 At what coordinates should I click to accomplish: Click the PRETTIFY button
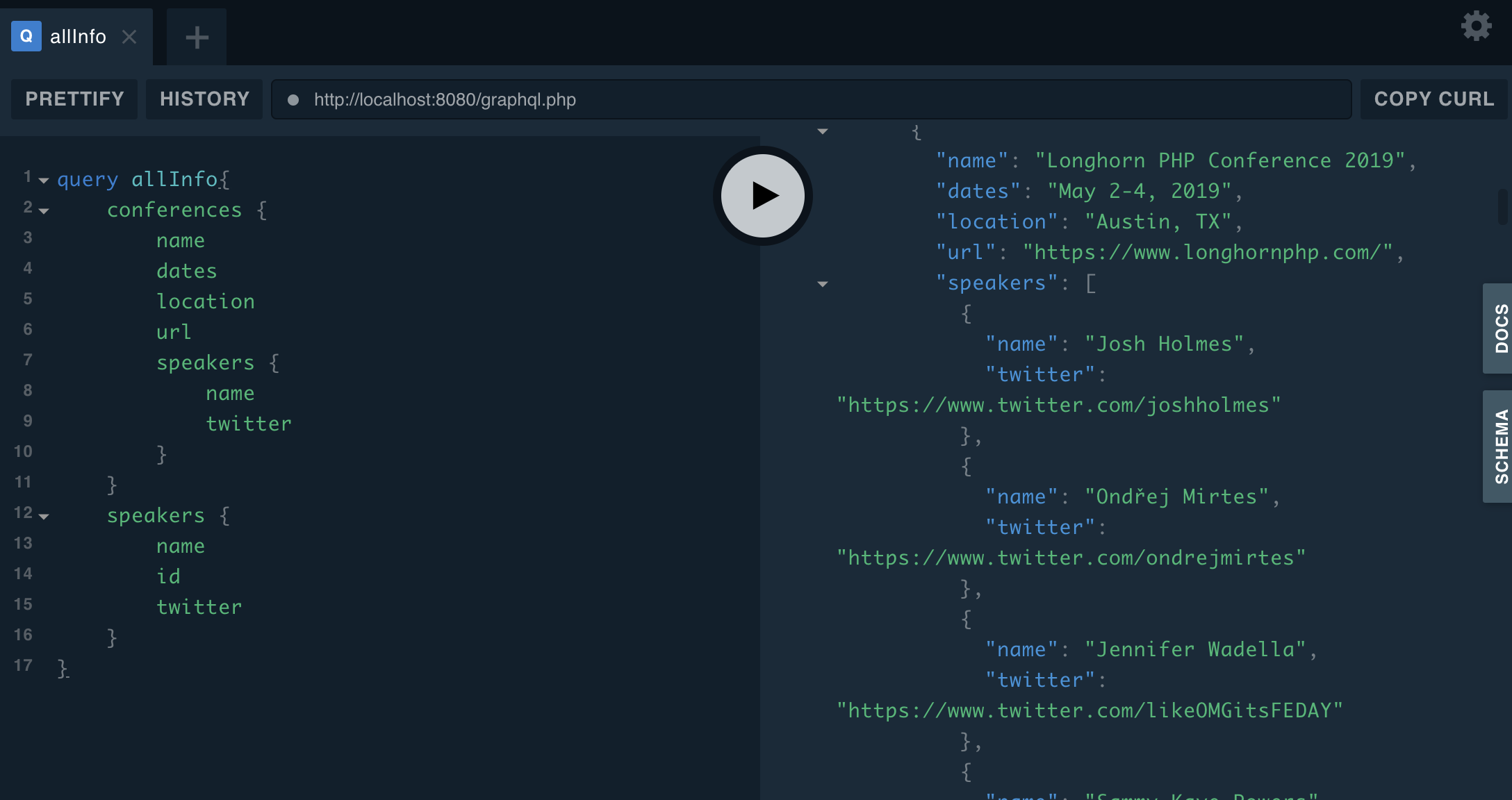(74, 99)
